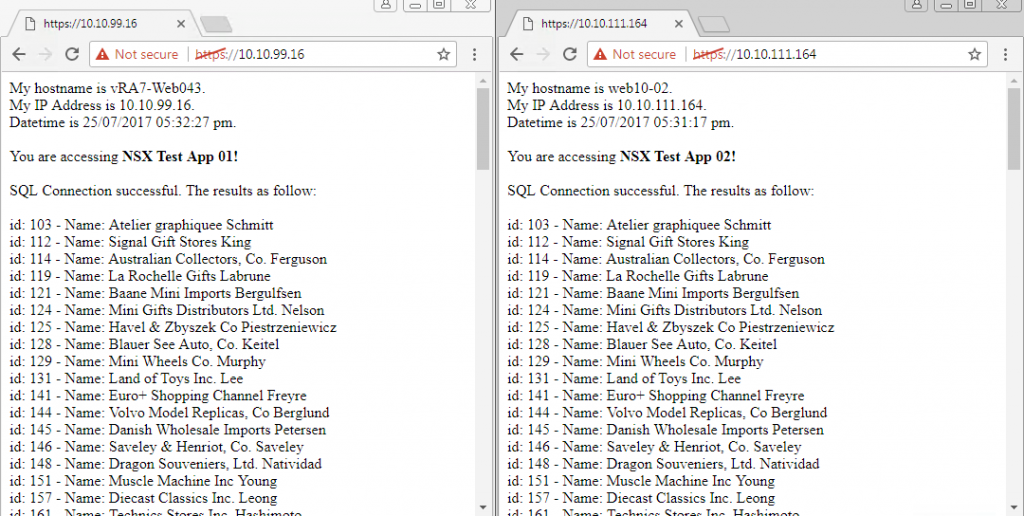Click the hostname line web10-02
Image resolution: width=1024 pixels, height=516 pixels.
590,88
